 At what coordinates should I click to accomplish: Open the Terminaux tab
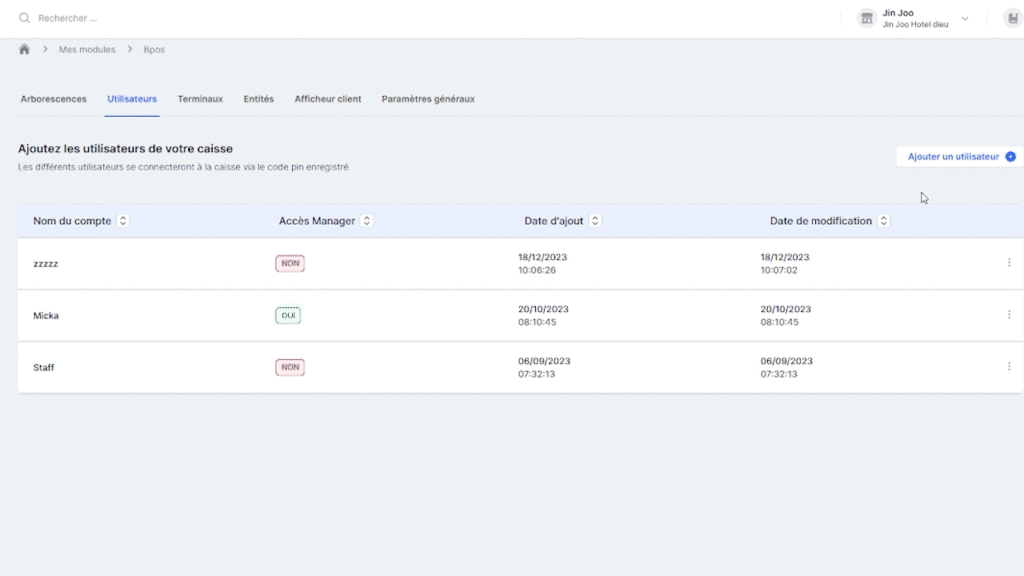click(x=200, y=99)
